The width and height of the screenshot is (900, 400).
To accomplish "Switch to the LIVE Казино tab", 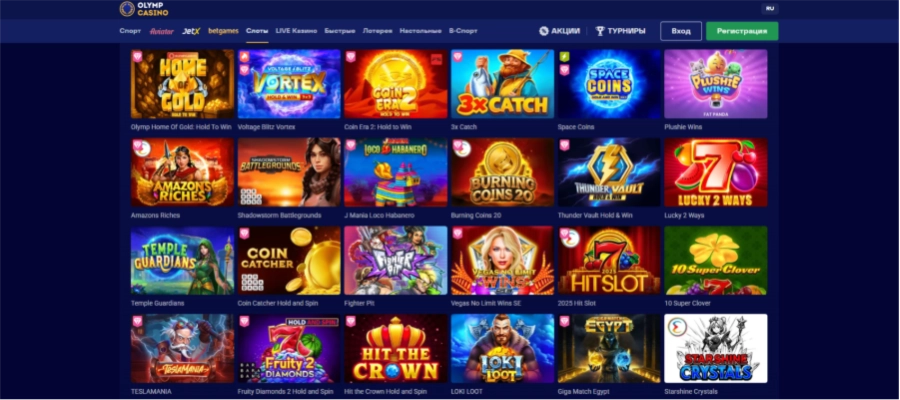I will (x=296, y=31).
